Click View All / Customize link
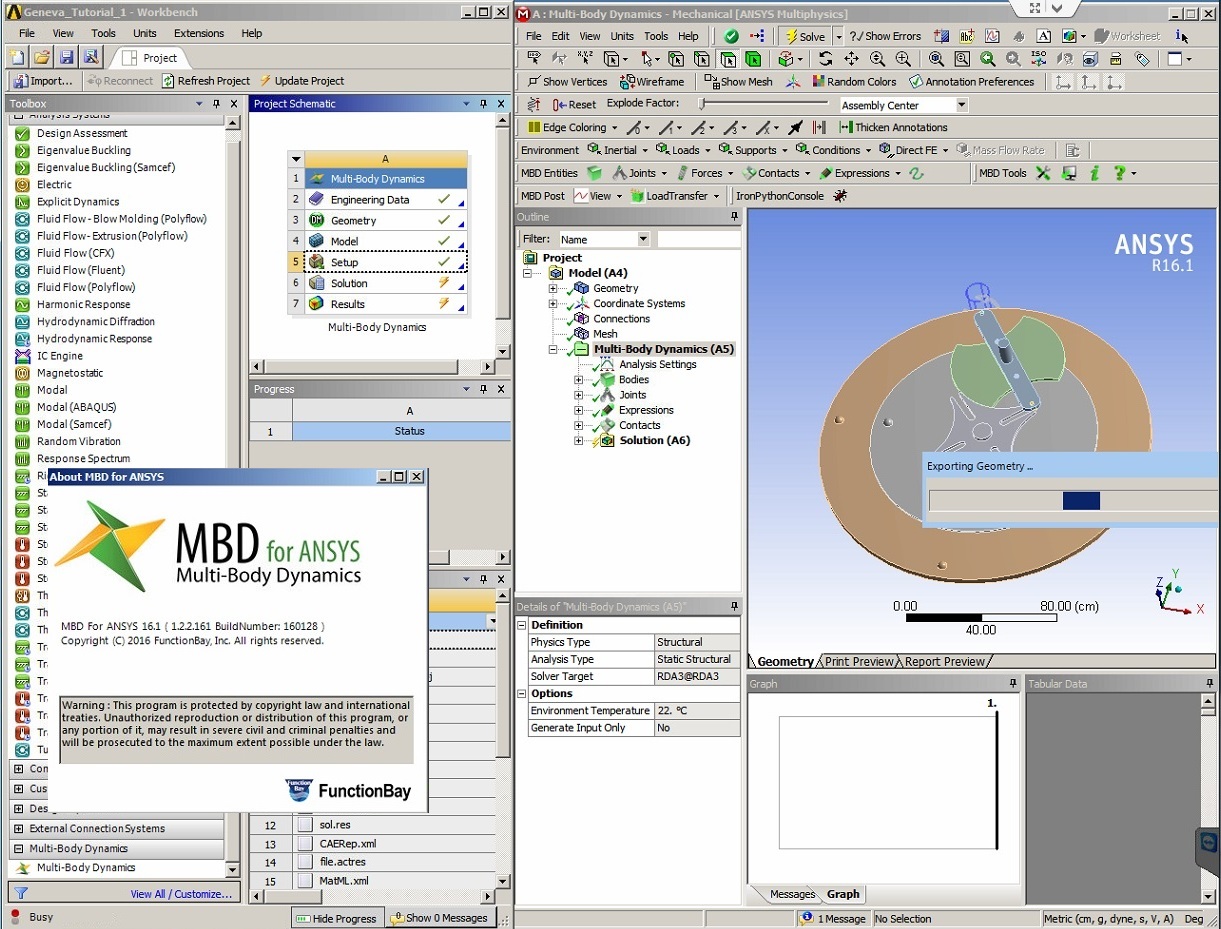1221x929 pixels. click(180, 894)
